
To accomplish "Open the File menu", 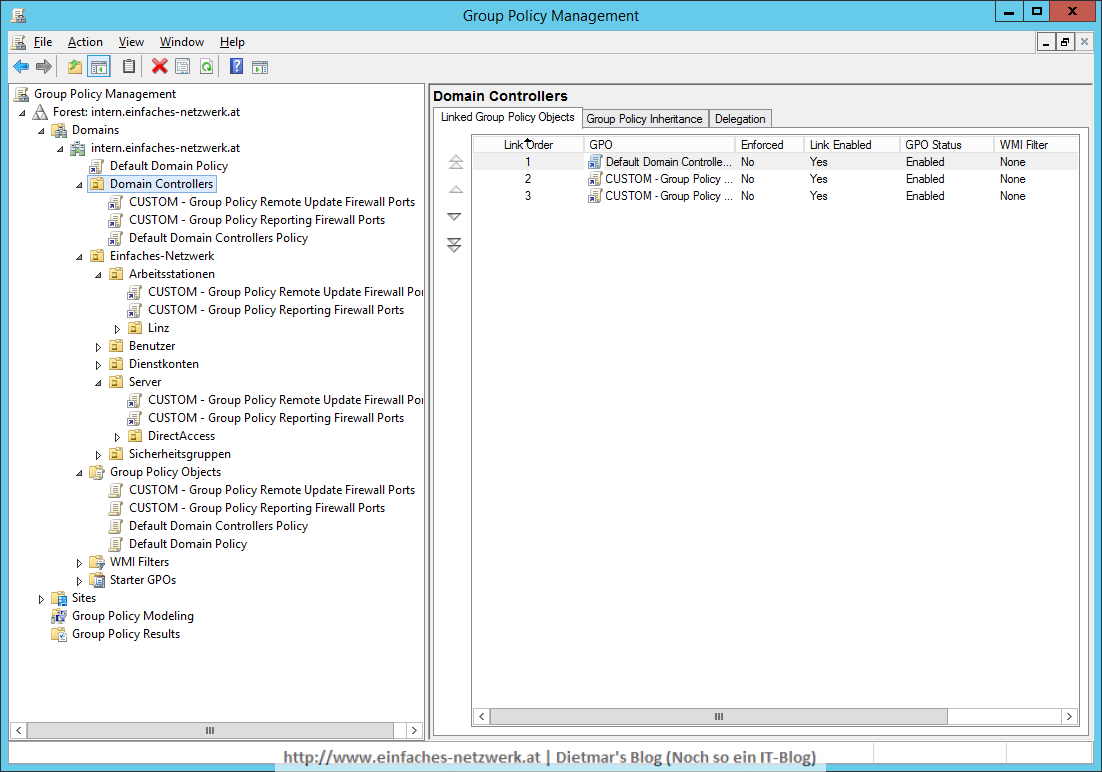I will pos(43,42).
